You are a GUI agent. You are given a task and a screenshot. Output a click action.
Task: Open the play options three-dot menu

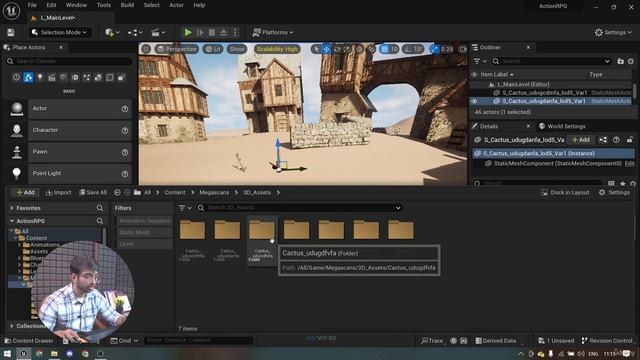coord(235,32)
